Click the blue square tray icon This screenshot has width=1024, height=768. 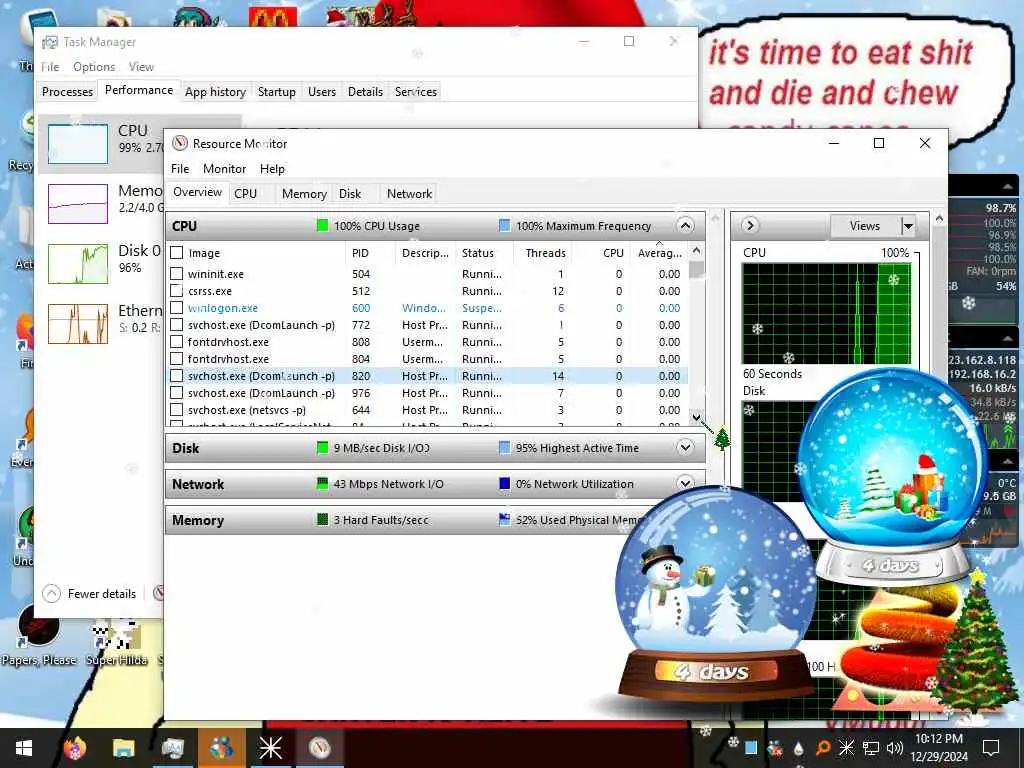coord(751,748)
